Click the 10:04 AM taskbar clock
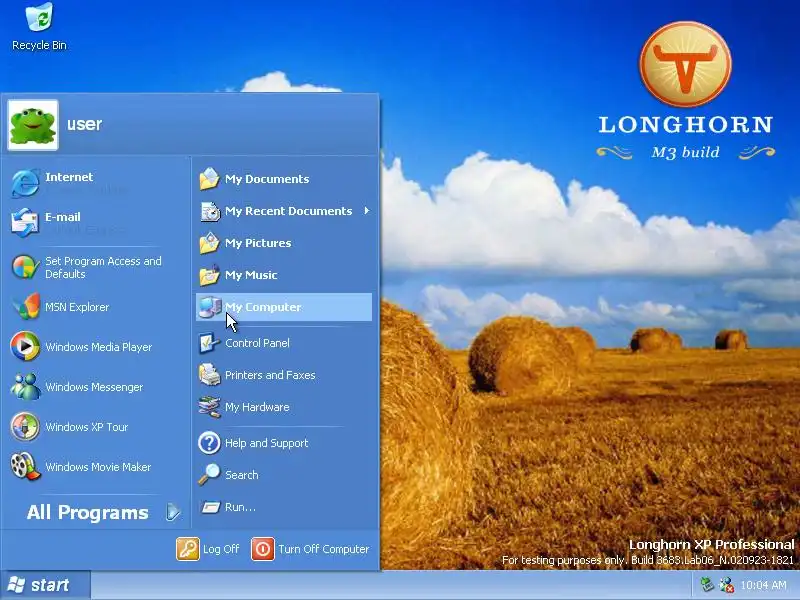The width and height of the screenshot is (800, 600). pyautogui.click(x=763, y=585)
